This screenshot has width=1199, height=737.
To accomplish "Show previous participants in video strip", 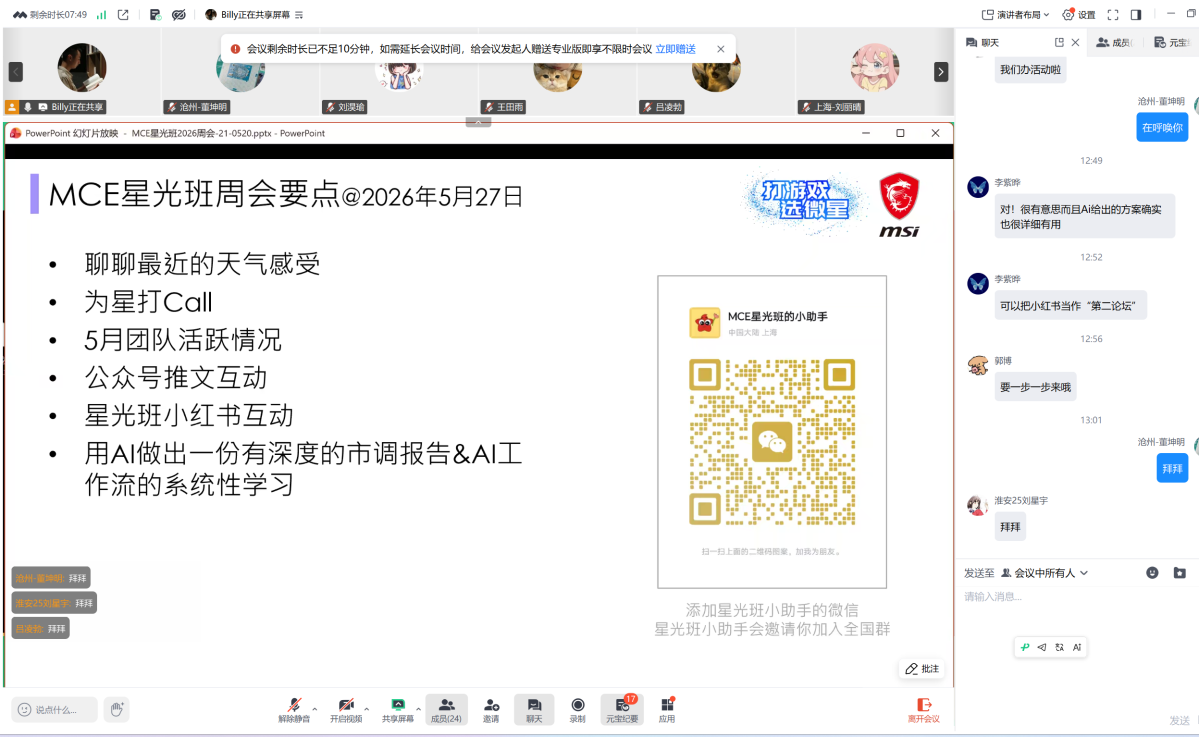I will pyautogui.click(x=15, y=71).
